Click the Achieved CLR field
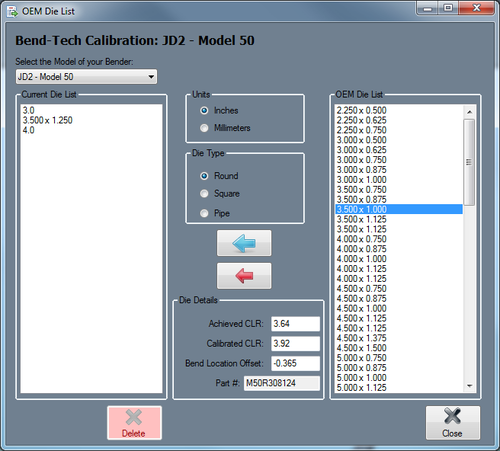The height and width of the screenshot is (451, 500). point(295,324)
